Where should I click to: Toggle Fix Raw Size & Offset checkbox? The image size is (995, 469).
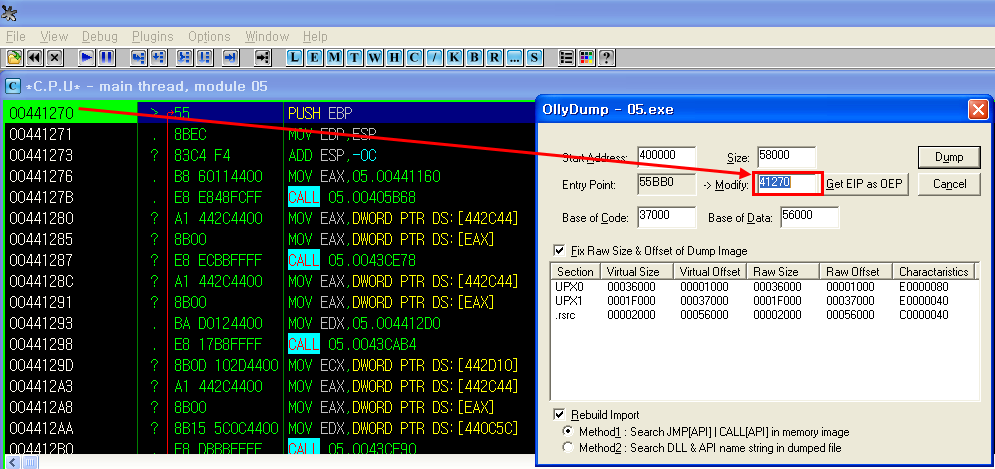click(559, 251)
